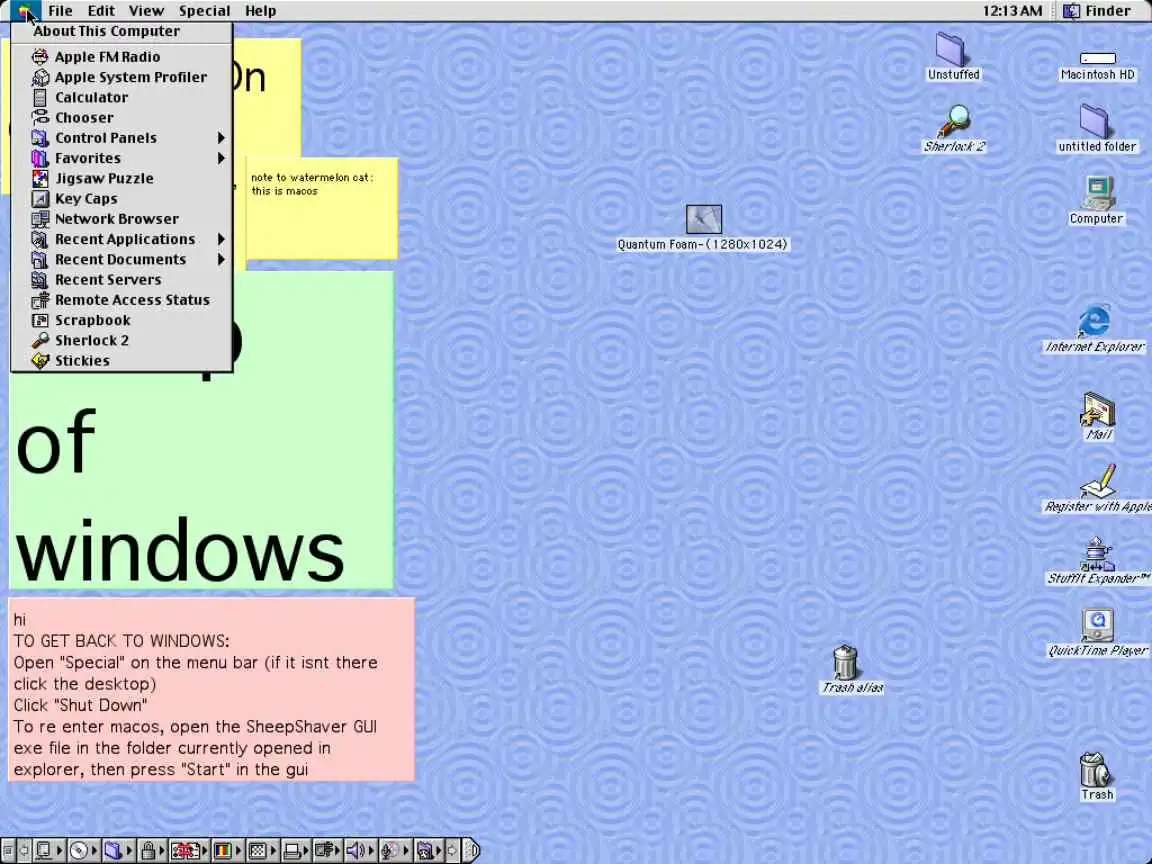Click the Apple logo menu
This screenshot has height=864, width=1152.
tap(24, 10)
